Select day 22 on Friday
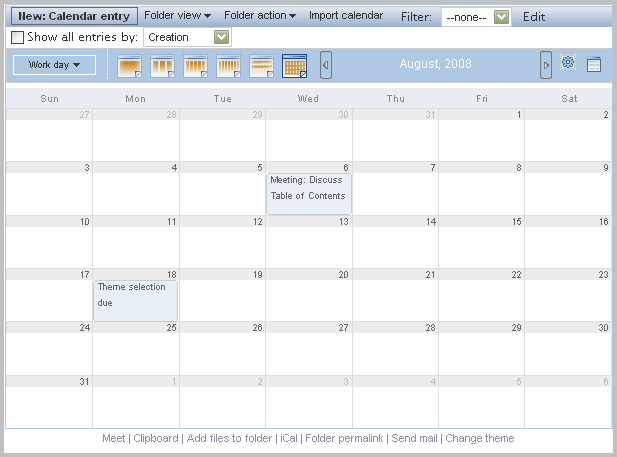617x457 pixels. 516,274
